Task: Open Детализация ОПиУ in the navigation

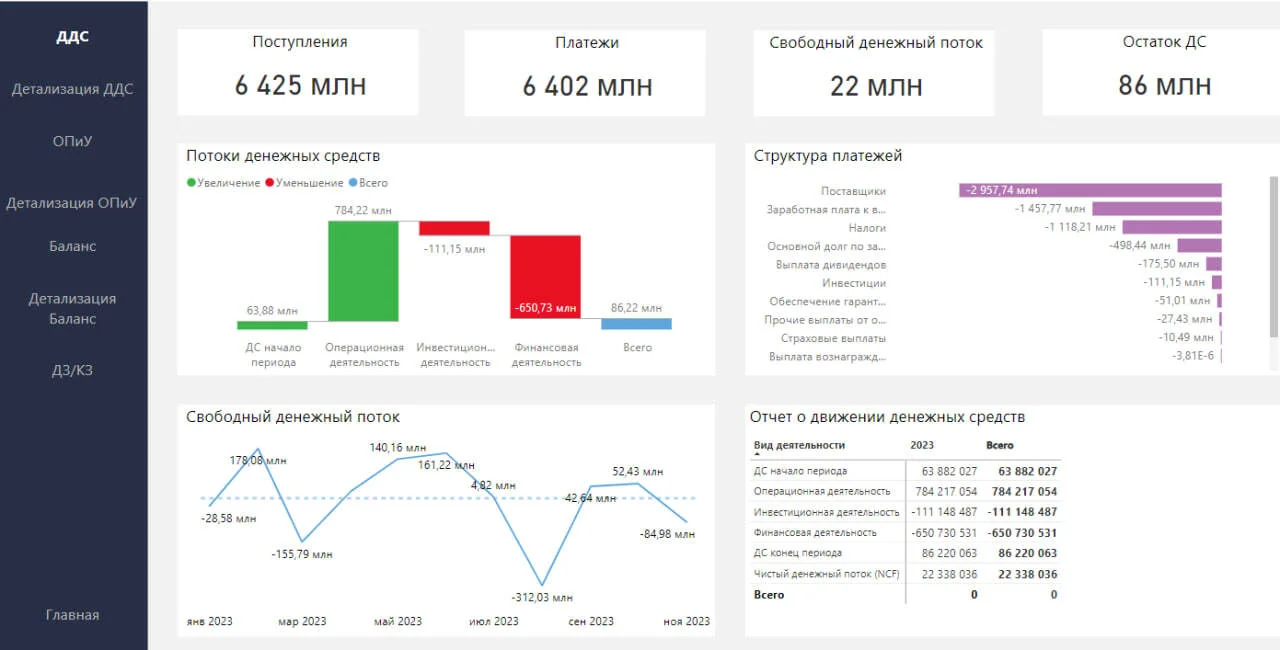Action: (x=72, y=203)
